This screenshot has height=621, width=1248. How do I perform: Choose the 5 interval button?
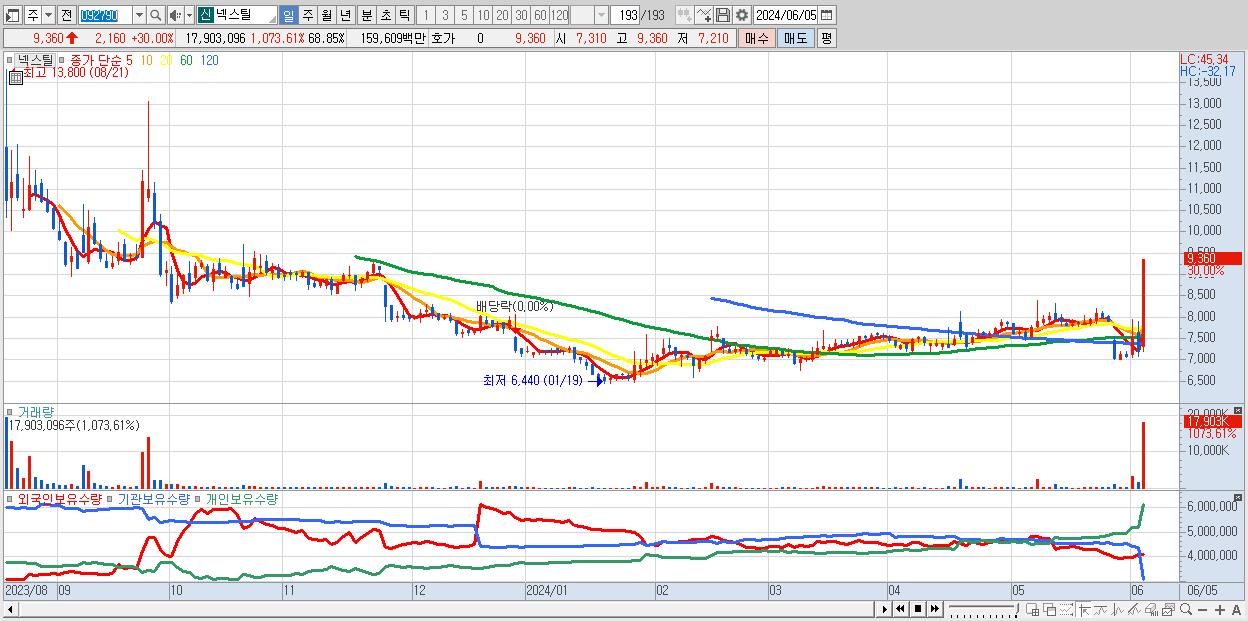(x=464, y=15)
